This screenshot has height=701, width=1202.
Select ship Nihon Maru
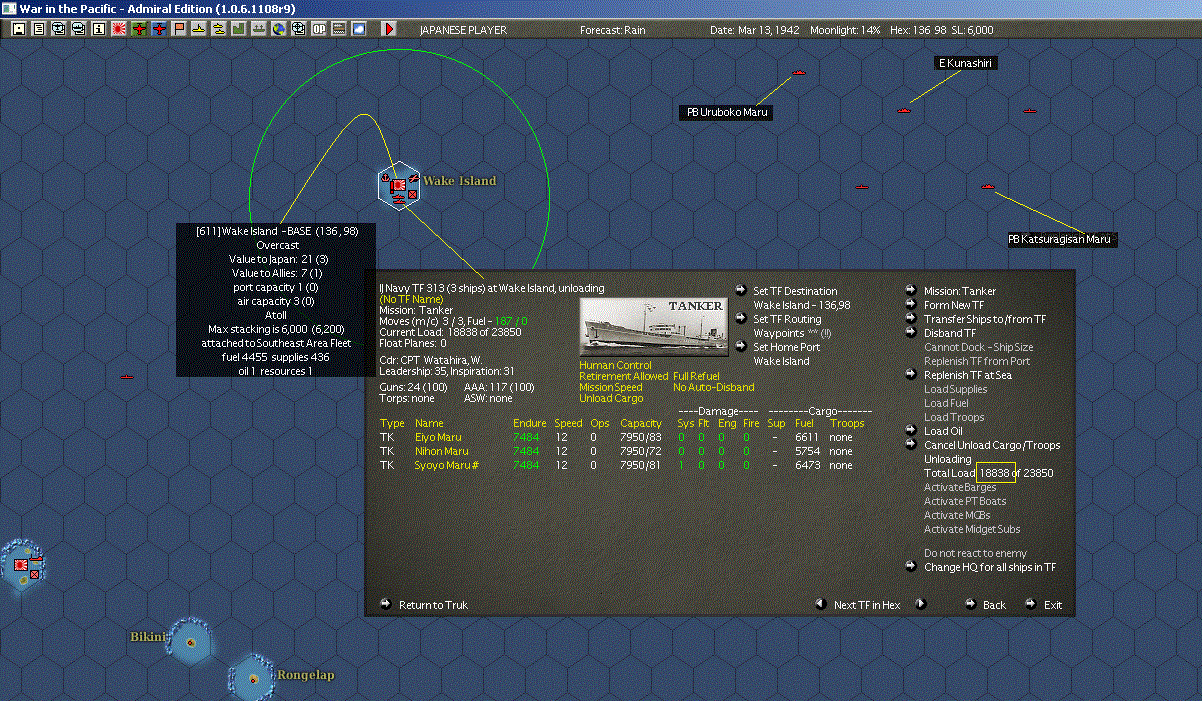[442, 451]
